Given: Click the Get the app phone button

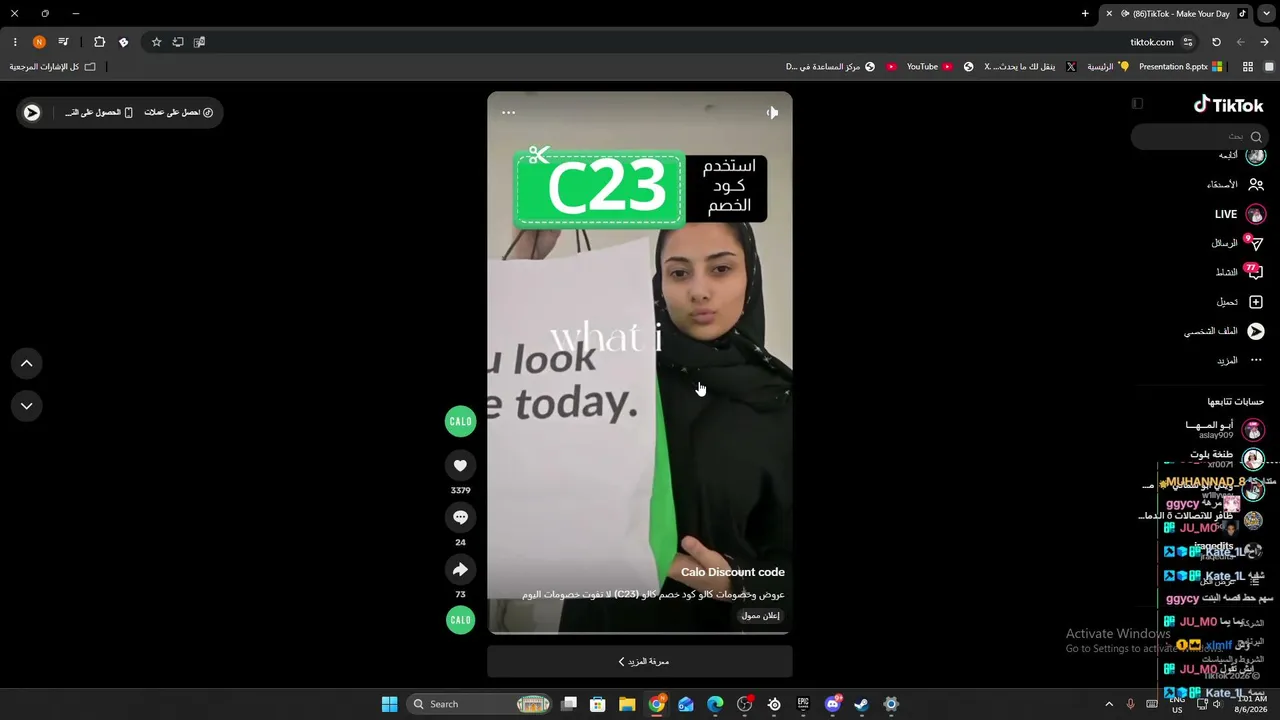Looking at the screenshot, I should [x=99, y=113].
